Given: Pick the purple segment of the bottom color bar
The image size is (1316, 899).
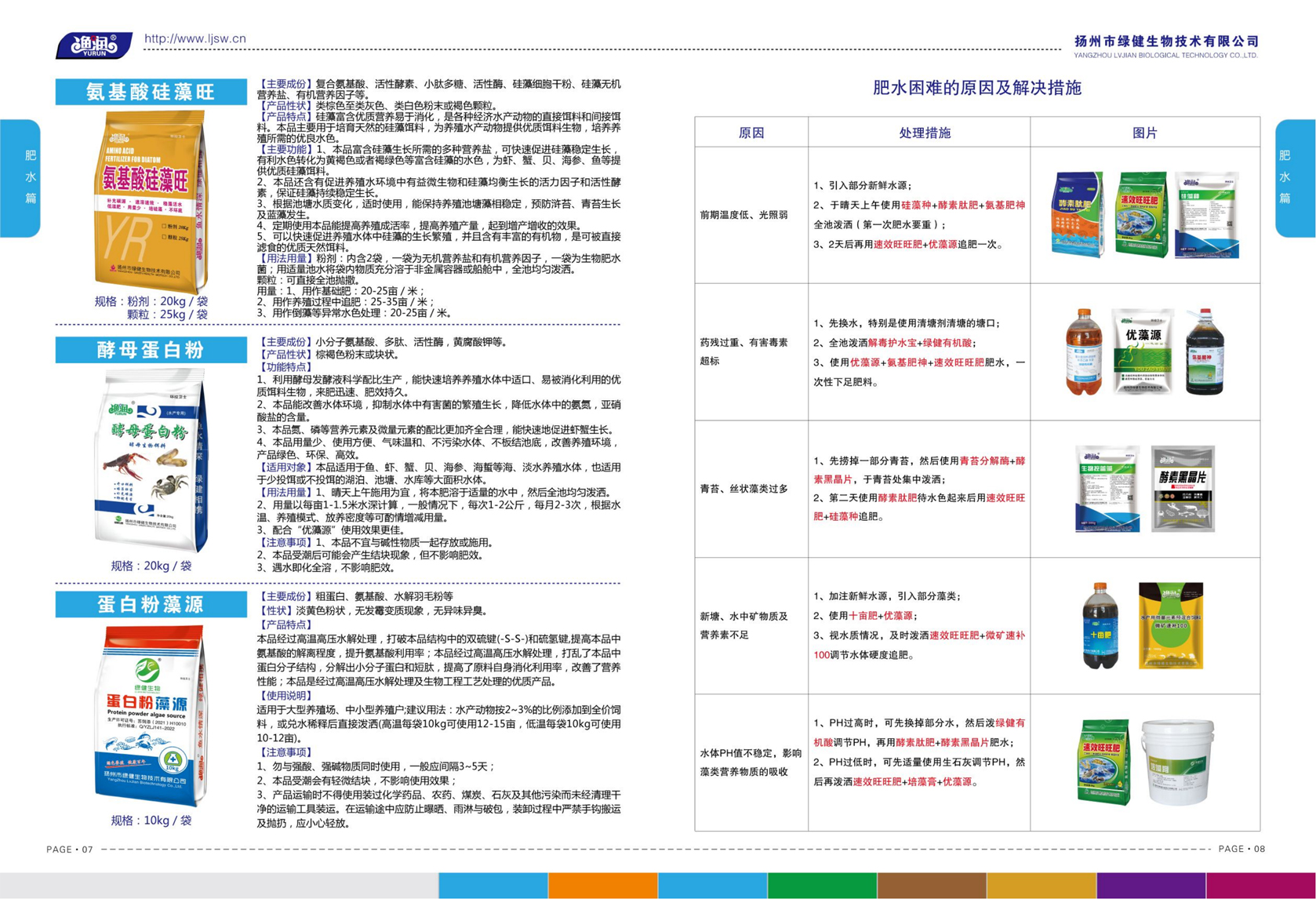Looking at the screenshot, I should tap(1151, 886).
